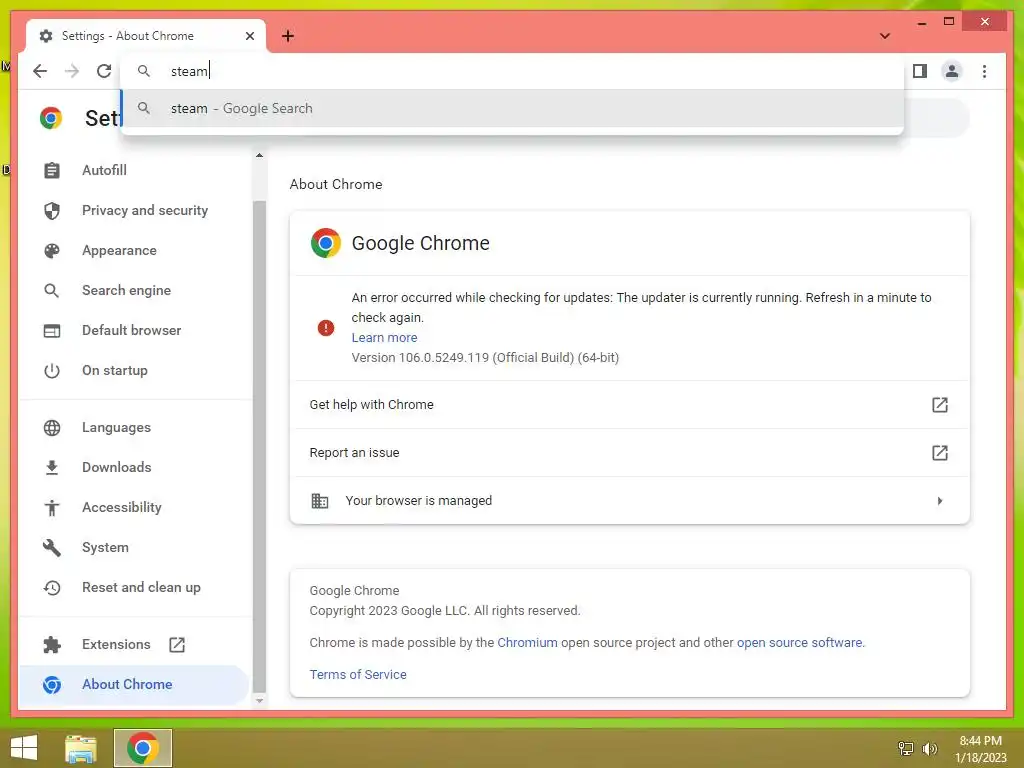Viewport: 1024px width, 768px height.
Task: Click the Extensions puzzle piece icon
Action: [x=52, y=645]
